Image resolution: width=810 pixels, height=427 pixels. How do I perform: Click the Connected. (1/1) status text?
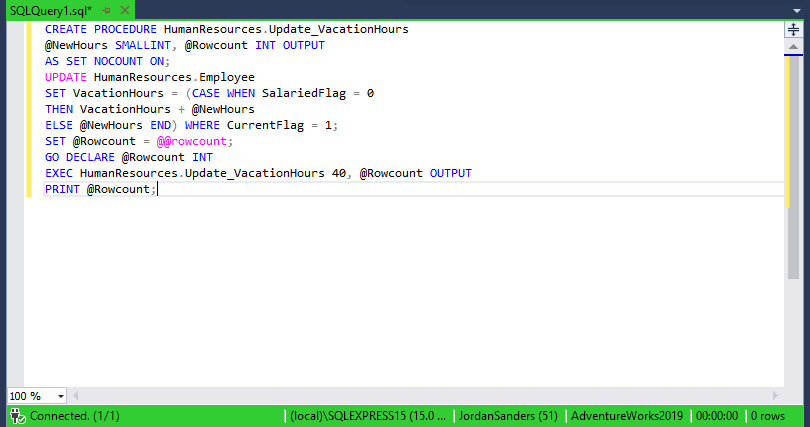(x=74, y=416)
